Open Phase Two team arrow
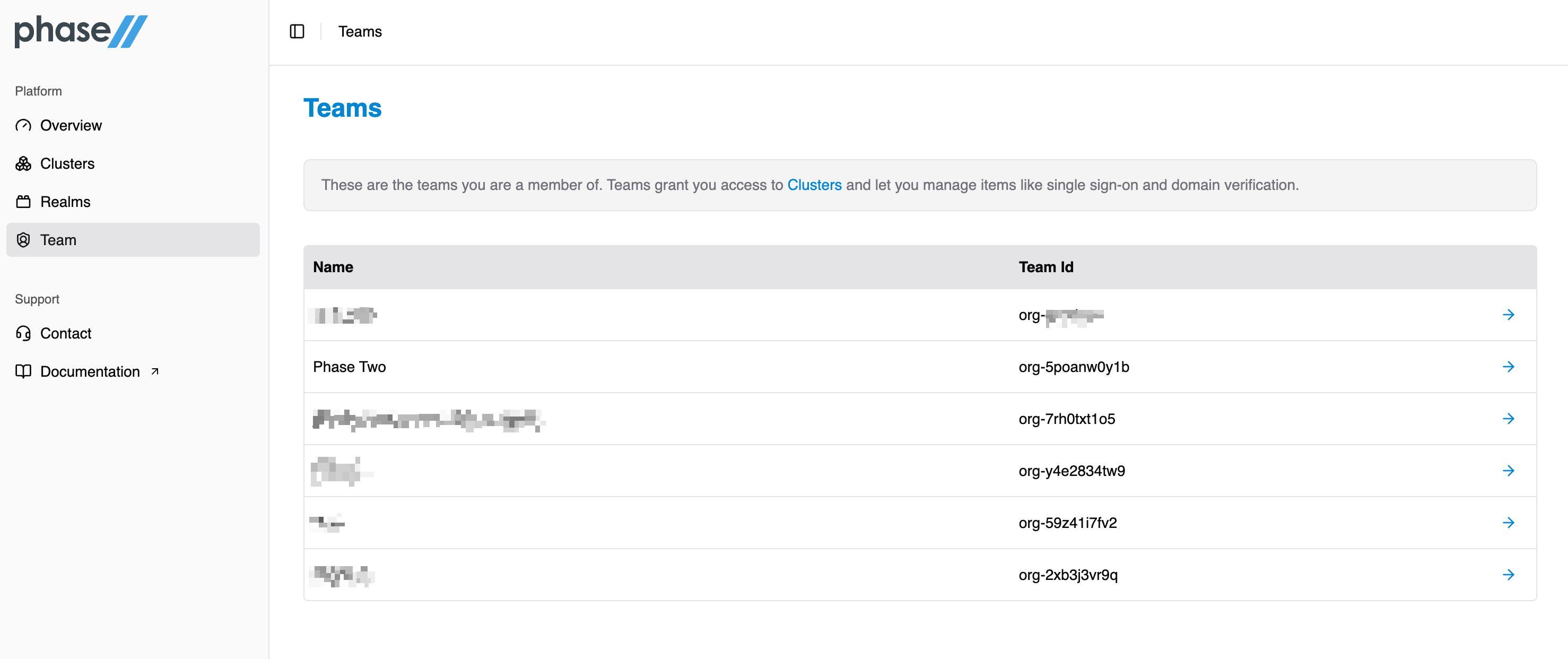The image size is (1568, 659). 1508,367
